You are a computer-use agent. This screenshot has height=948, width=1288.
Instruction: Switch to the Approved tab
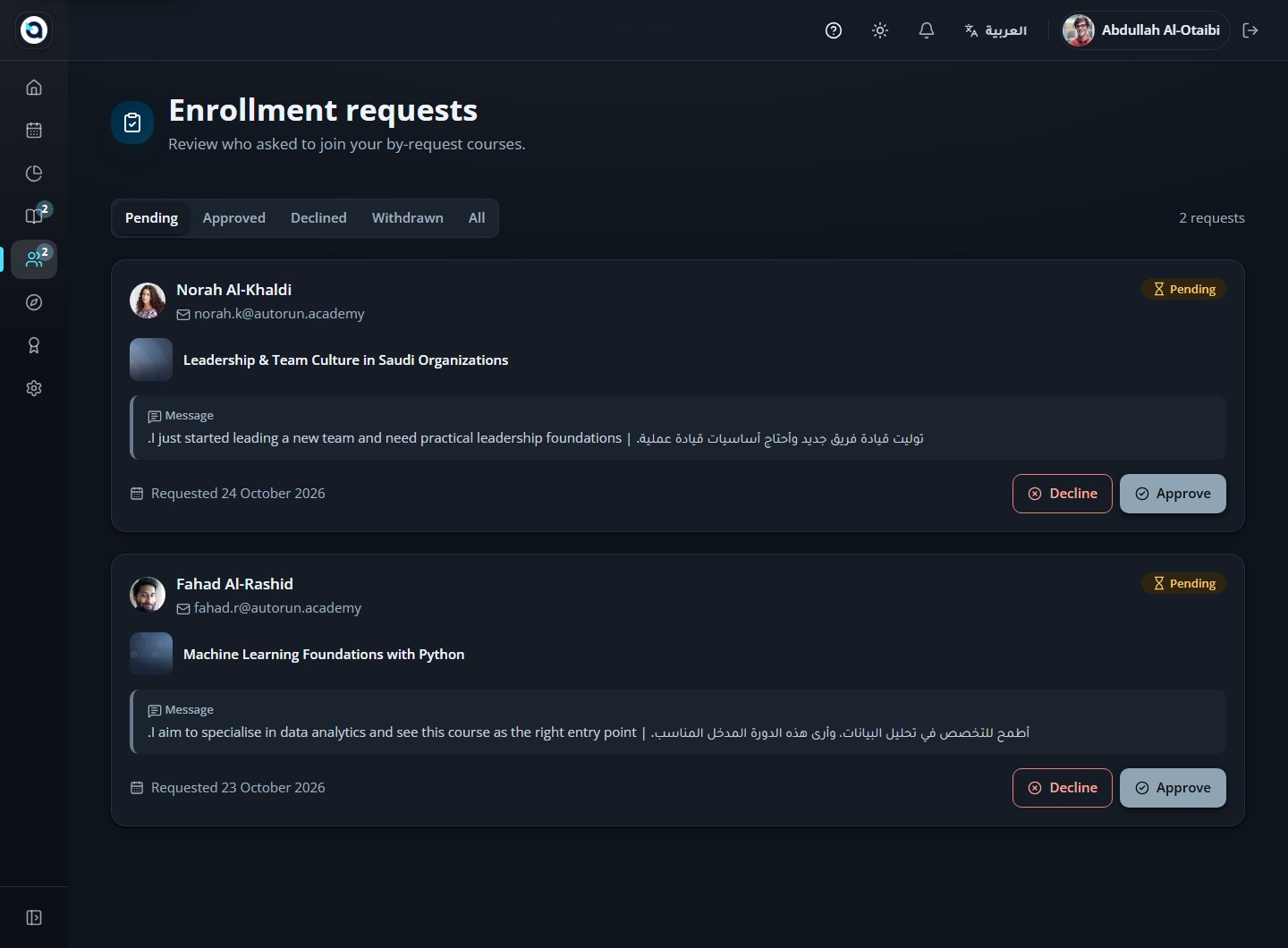click(234, 218)
